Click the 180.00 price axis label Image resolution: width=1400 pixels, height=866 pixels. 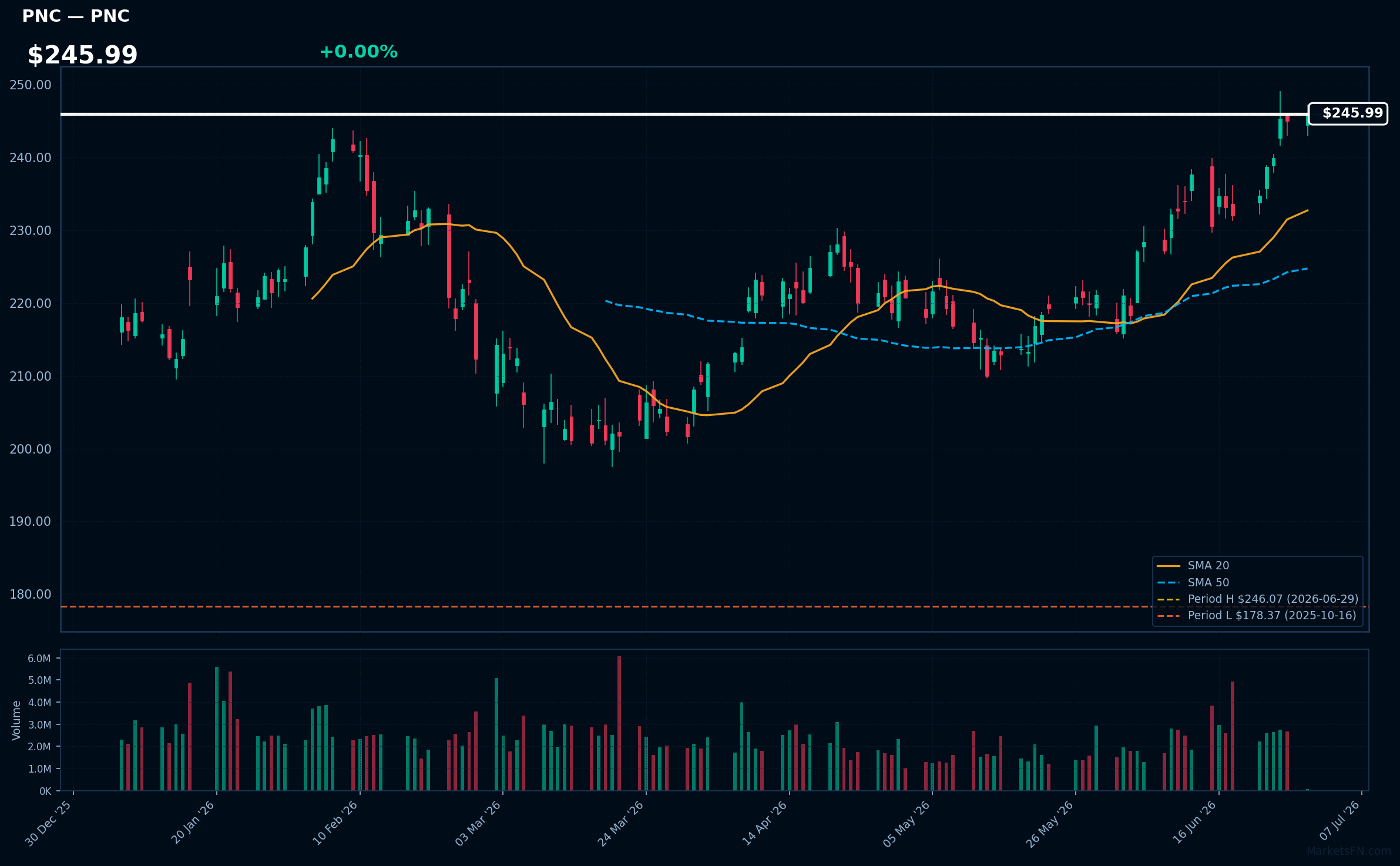(31, 594)
